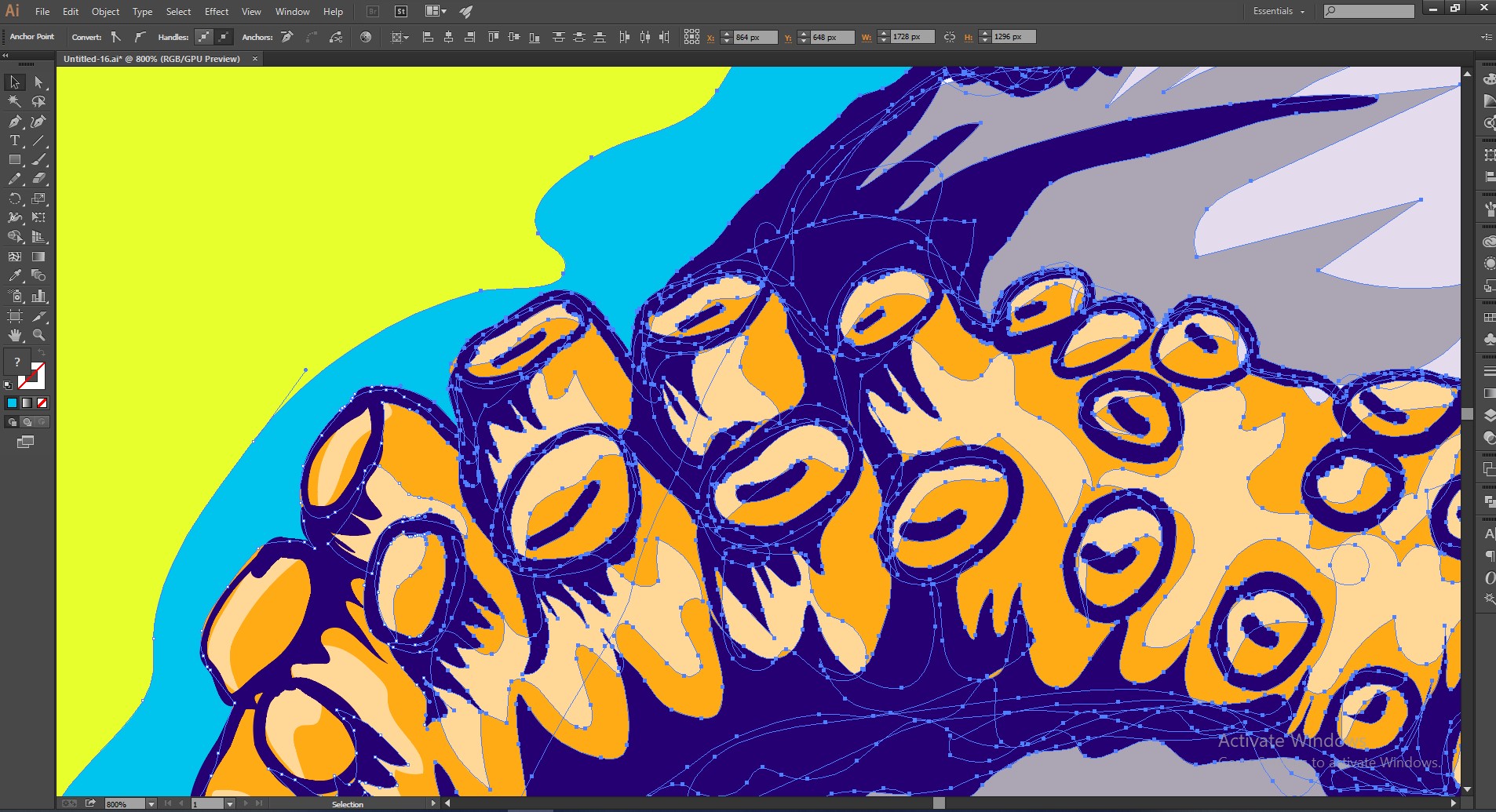Select the Hand tool

pyautogui.click(x=15, y=335)
